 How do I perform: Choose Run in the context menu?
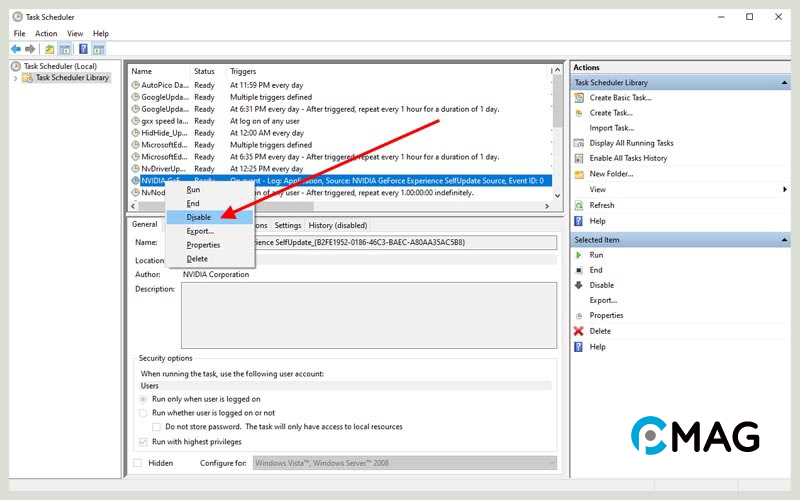click(x=210, y=189)
